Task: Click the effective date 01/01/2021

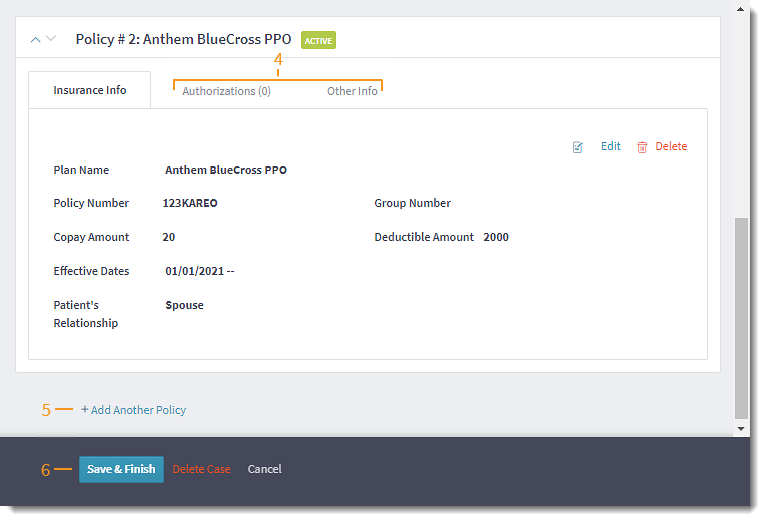Action: click(194, 271)
